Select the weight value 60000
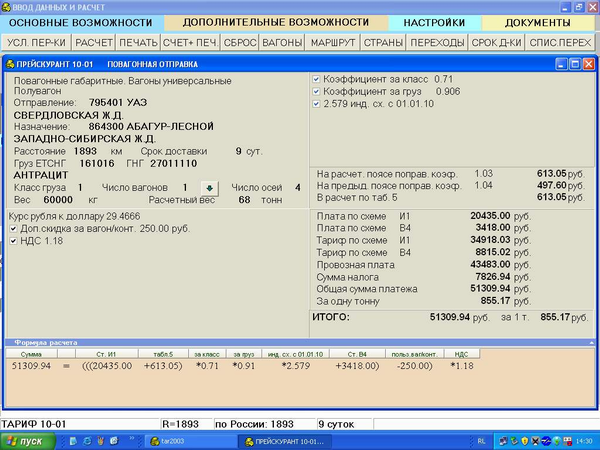This screenshot has height=450, width=600. [58, 200]
